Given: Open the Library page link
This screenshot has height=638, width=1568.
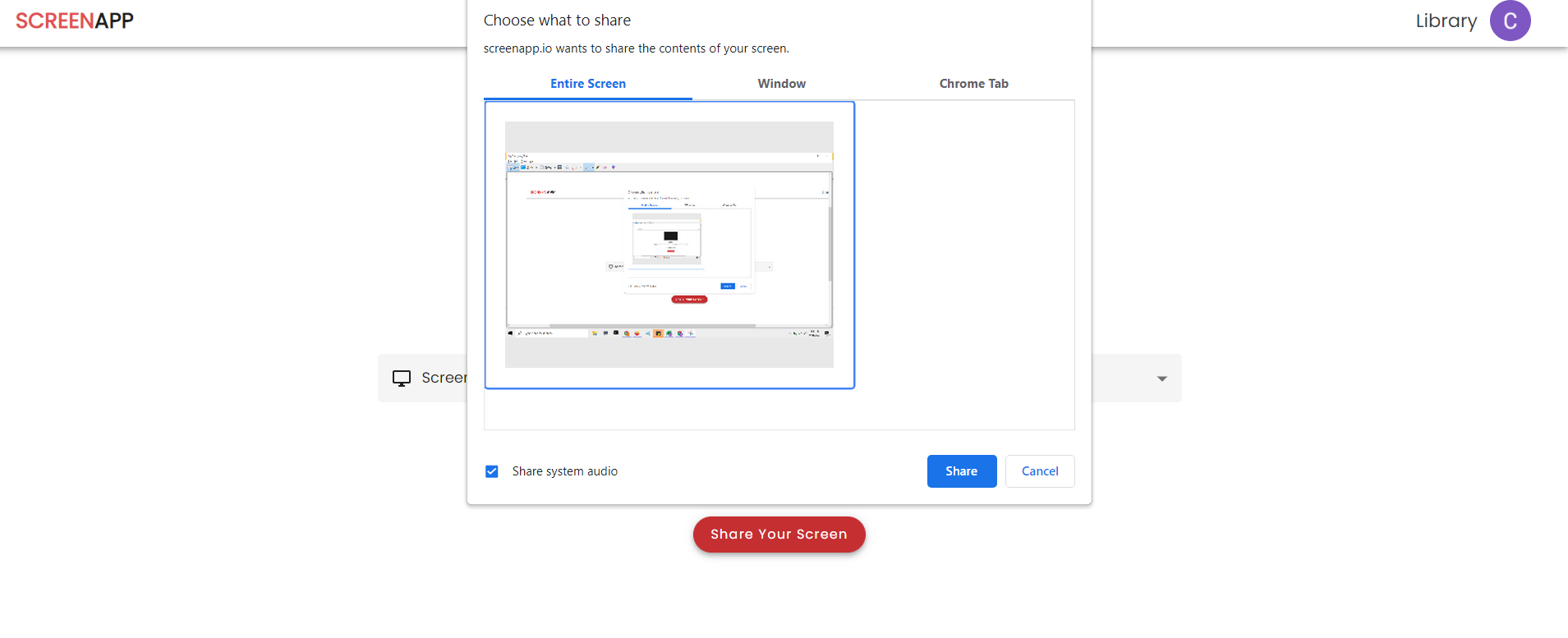Looking at the screenshot, I should coord(1446,21).
